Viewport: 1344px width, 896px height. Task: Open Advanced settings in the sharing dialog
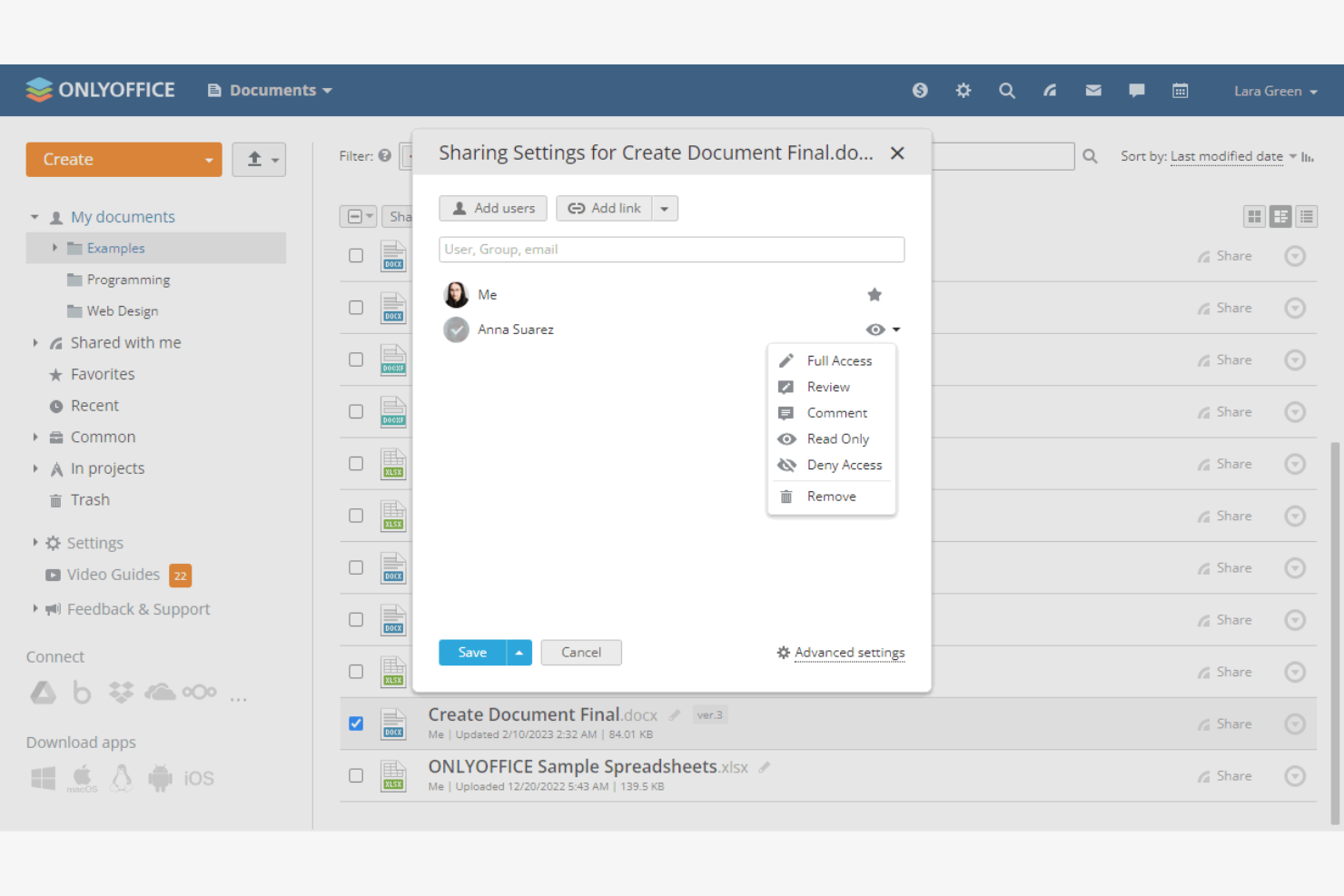point(849,652)
